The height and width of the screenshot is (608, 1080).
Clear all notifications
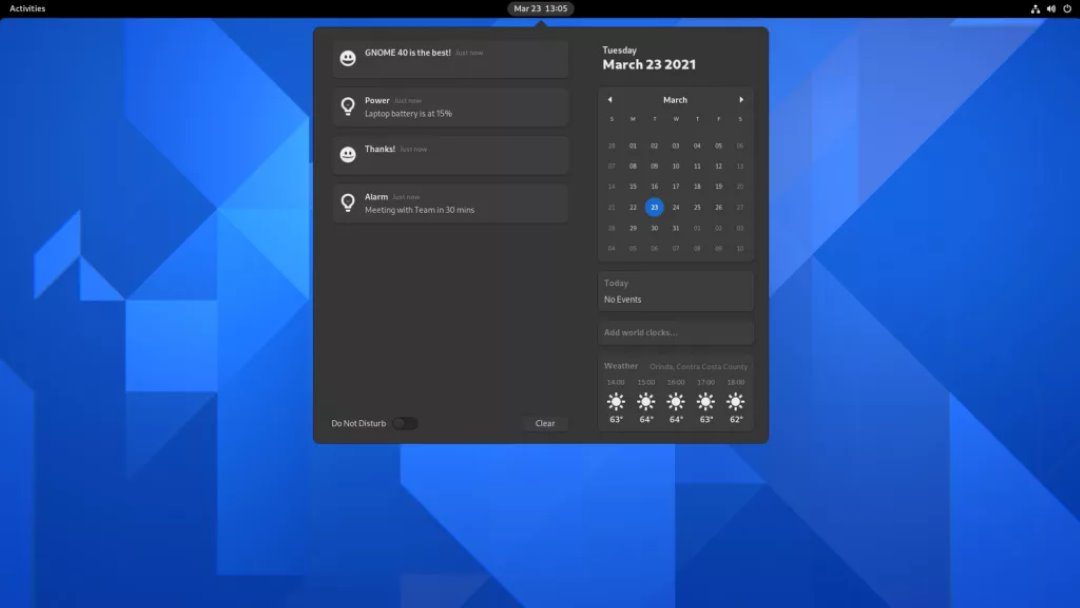coord(545,423)
